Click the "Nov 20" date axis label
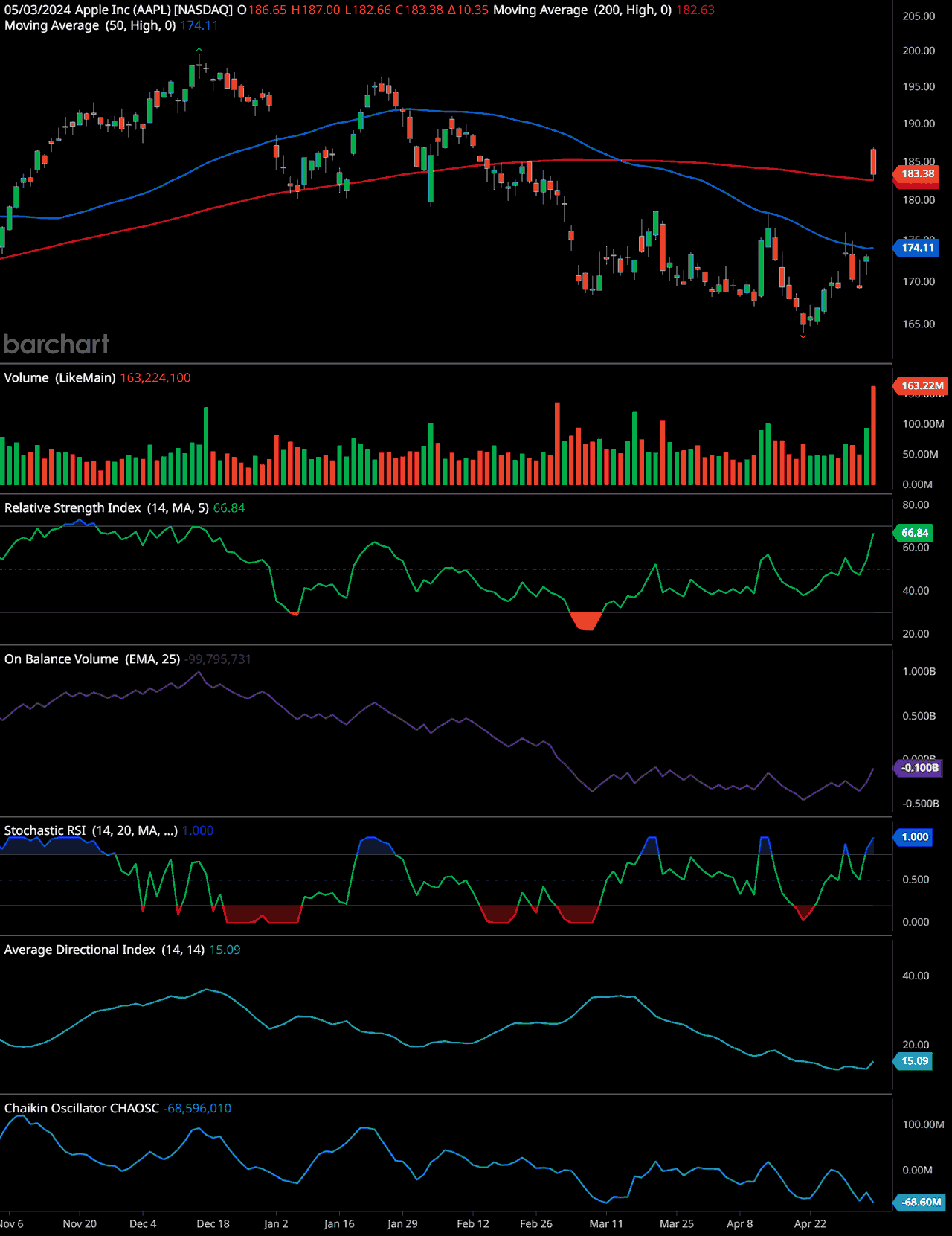Viewport: 952px width, 1236px height. tap(80, 1224)
